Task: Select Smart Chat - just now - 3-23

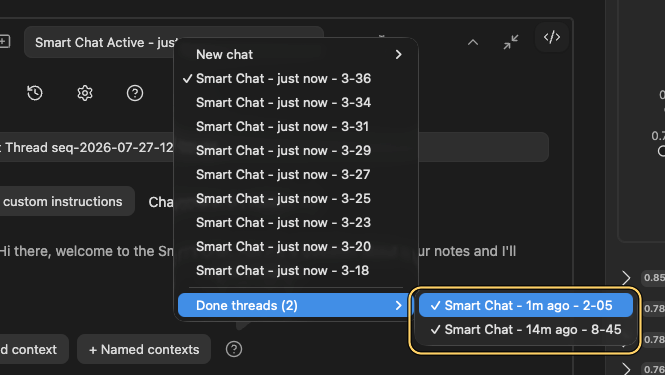Action: click(x=296, y=222)
